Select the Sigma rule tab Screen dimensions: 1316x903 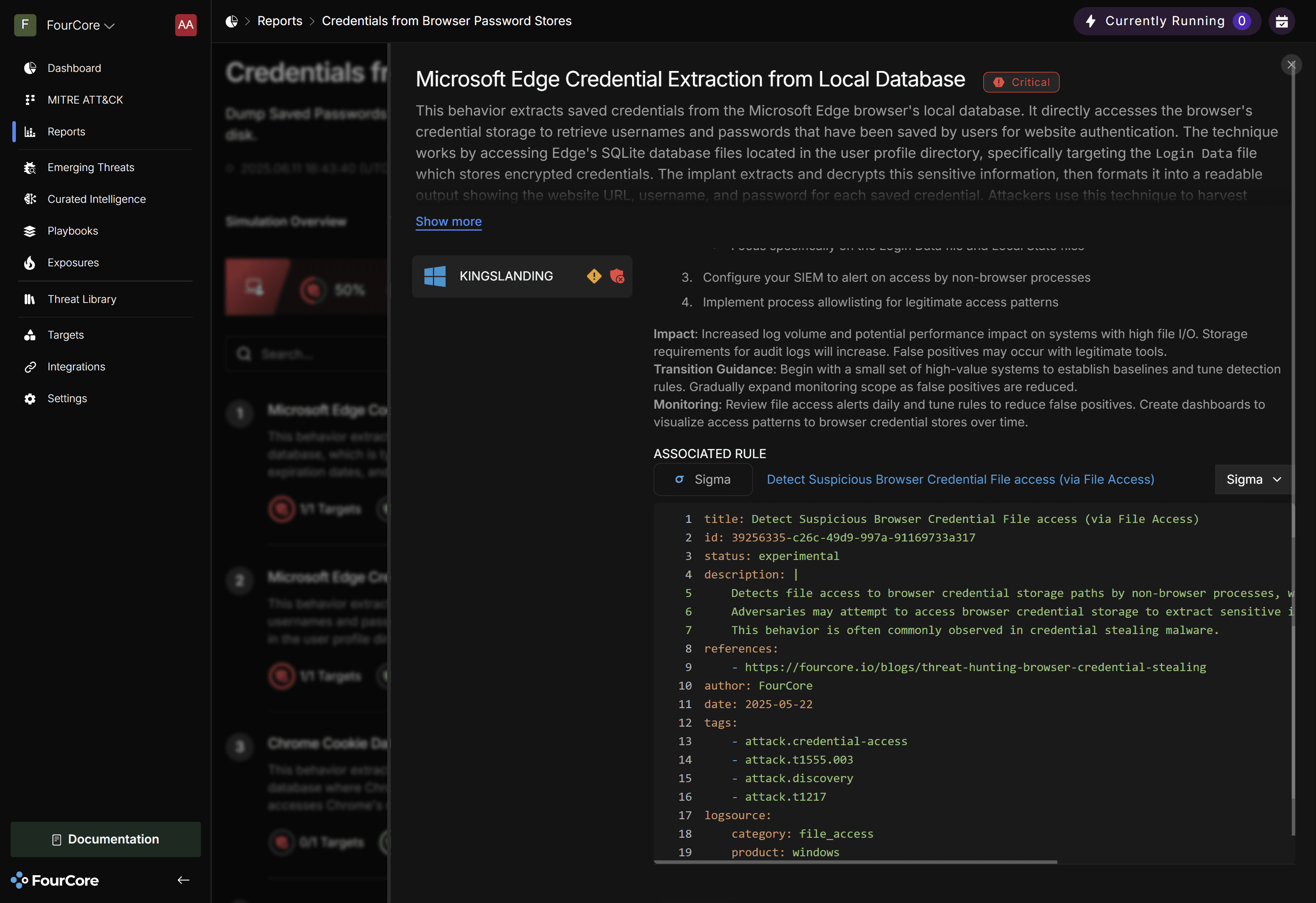pyautogui.click(x=703, y=479)
